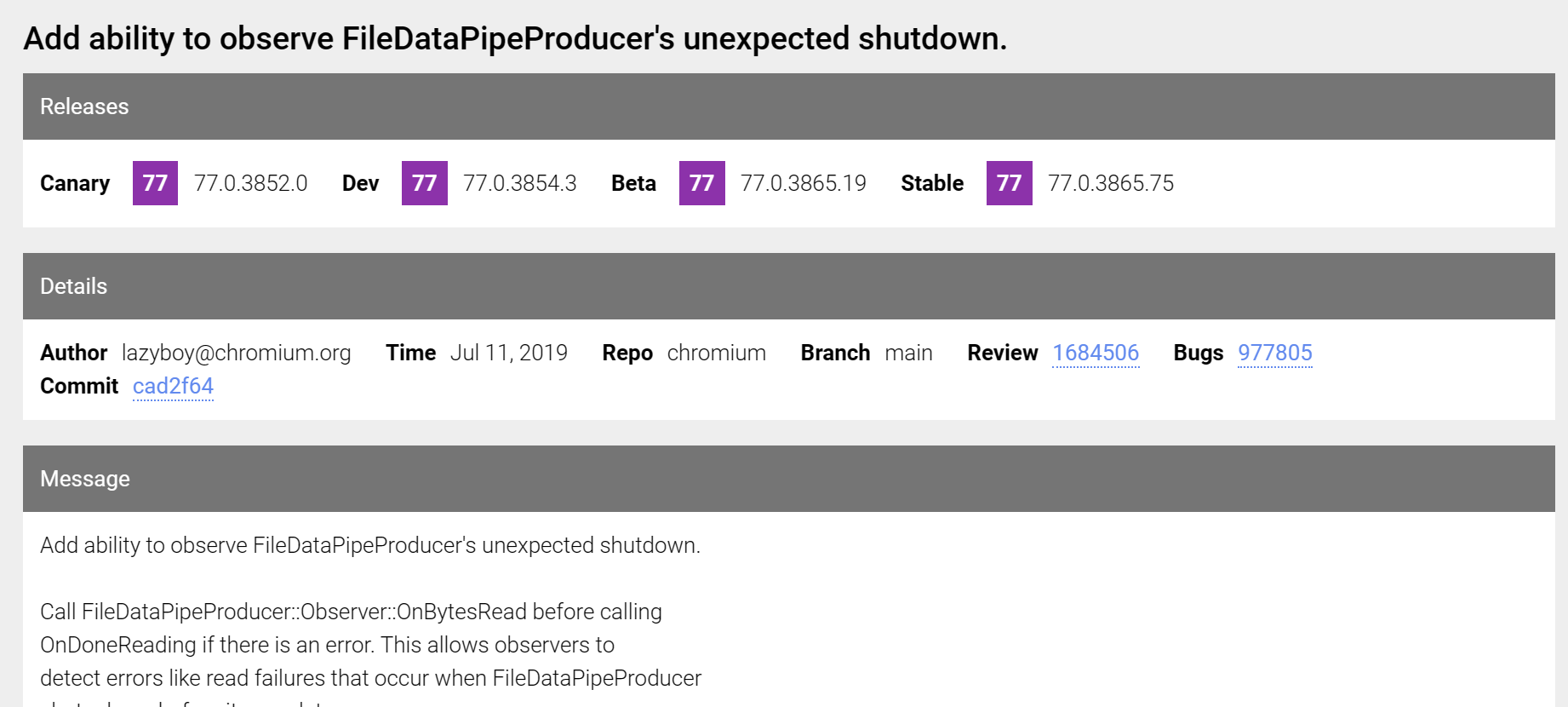This screenshot has width=1568, height=707.
Task: Click the first line of the commit message
Action: point(369,545)
